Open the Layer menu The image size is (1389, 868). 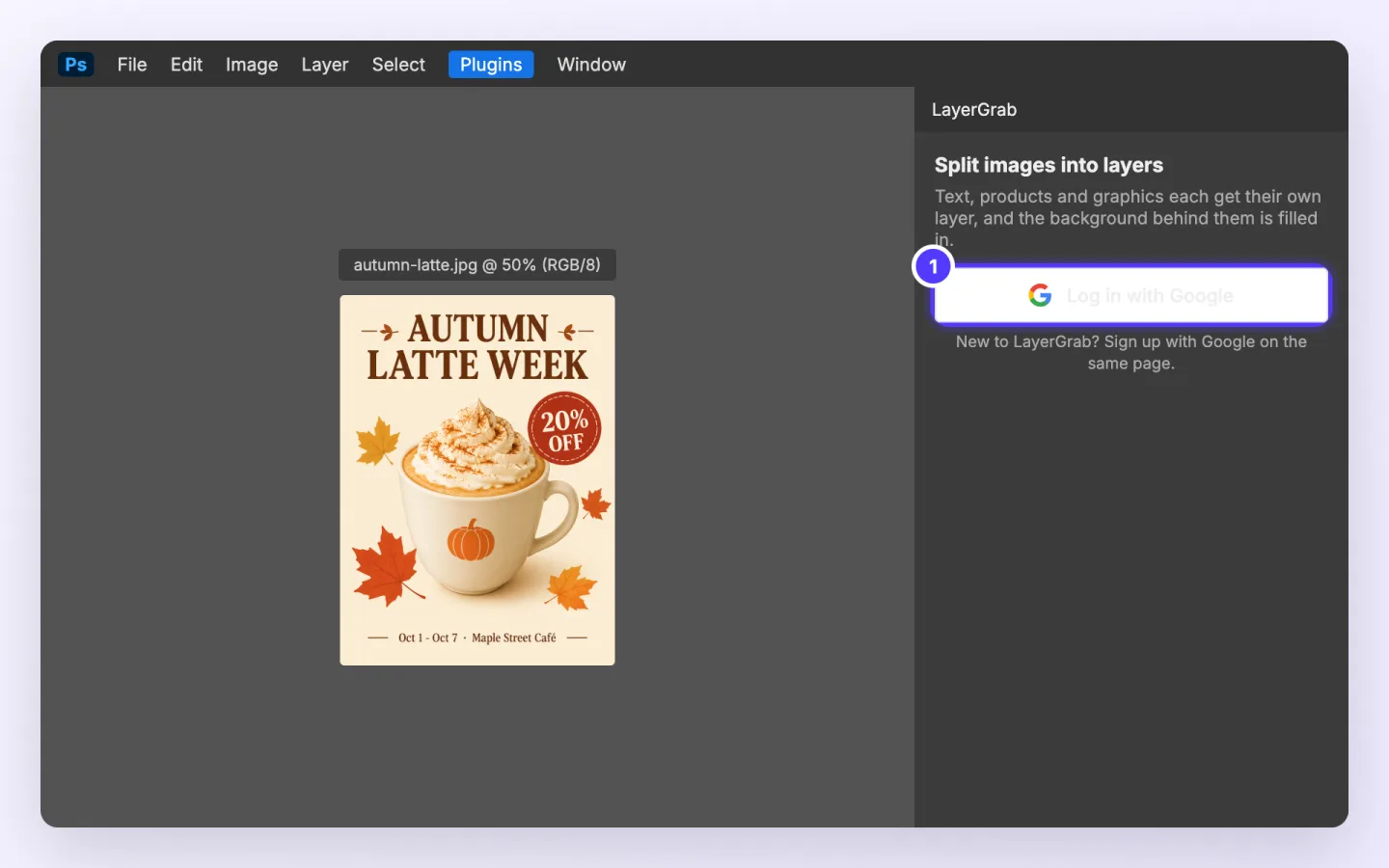pos(324,65)
